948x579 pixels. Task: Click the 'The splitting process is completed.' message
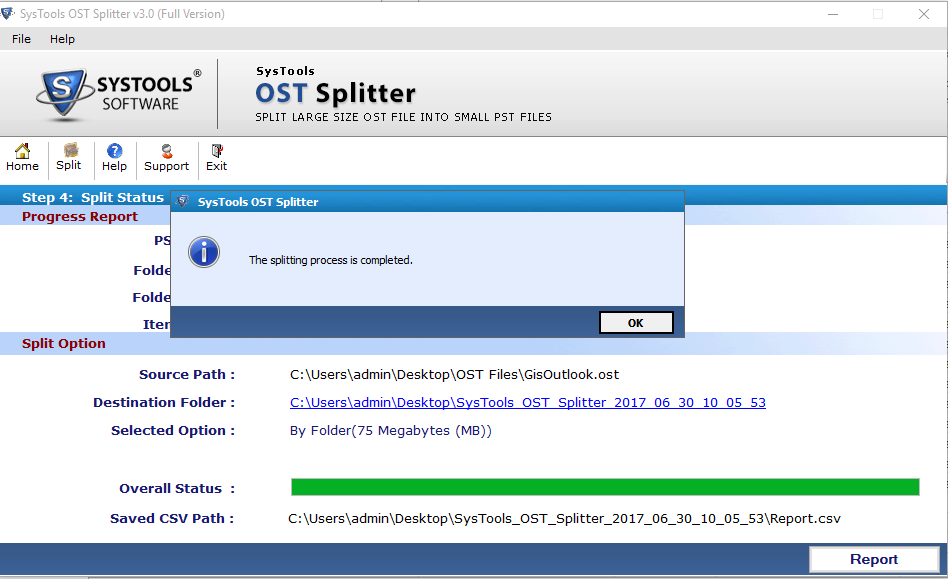point(331,260)
